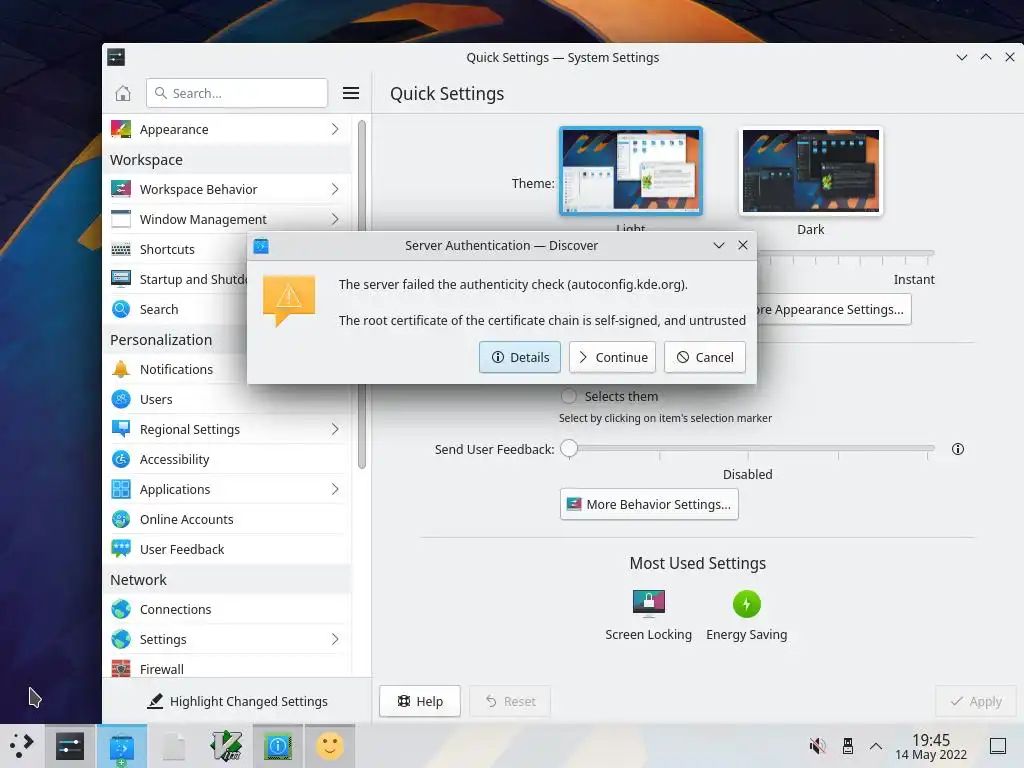The image size is (1024, 768).
Task: Click the User Feedback speech icon
Action: pyautogui.click(x=121, y=549)
